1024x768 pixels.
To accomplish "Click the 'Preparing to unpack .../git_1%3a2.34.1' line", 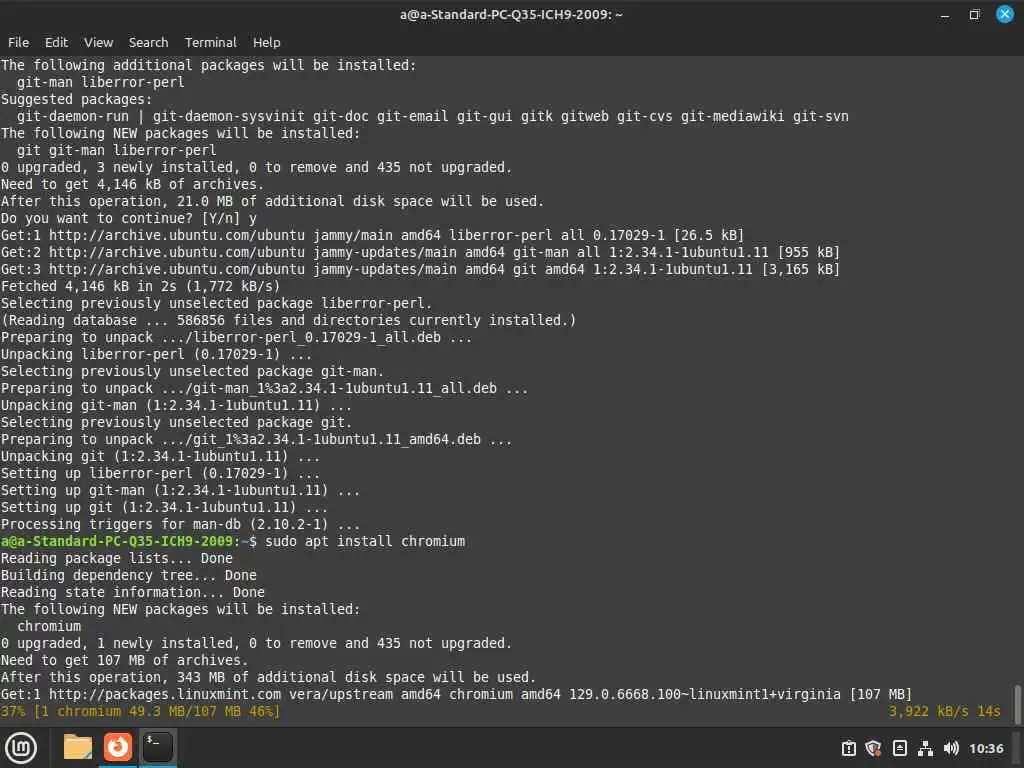I will tap(256, 440).
